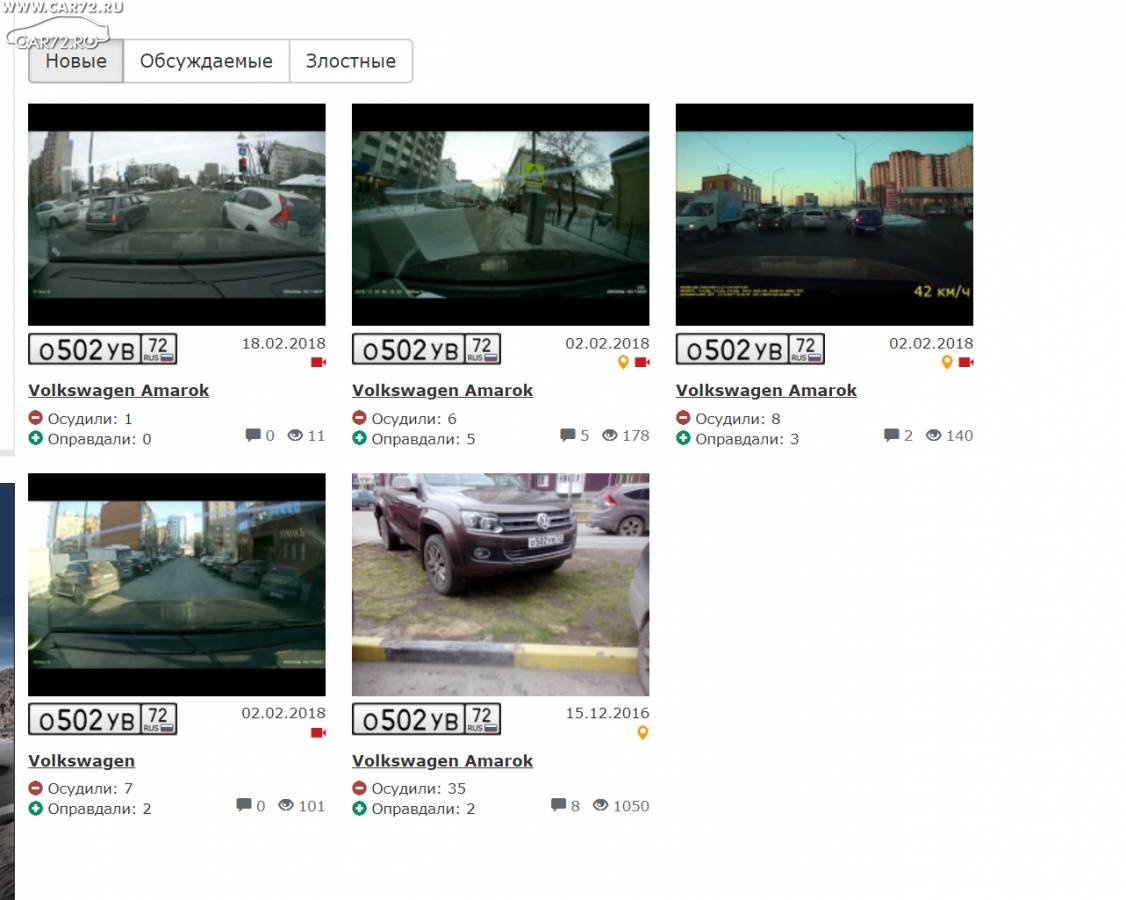This screenshot has width=1126, height=900.
Task: Click license plate о502ув on the 178-views card
Action: point(427,349)
